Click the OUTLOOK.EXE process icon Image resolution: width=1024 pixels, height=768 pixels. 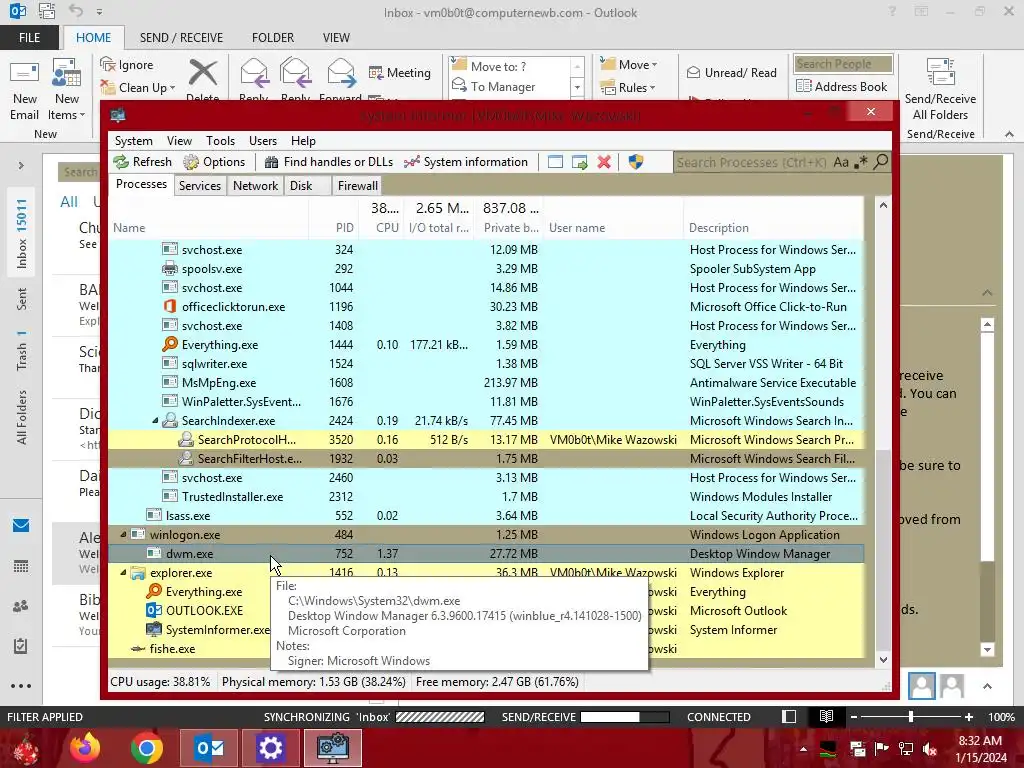pyautogui.click(x=153, y=611)
